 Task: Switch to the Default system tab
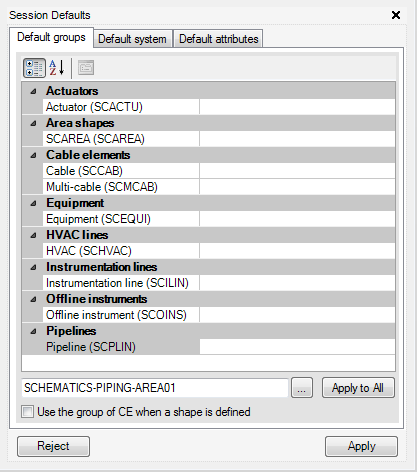click(x=133, y=39)
